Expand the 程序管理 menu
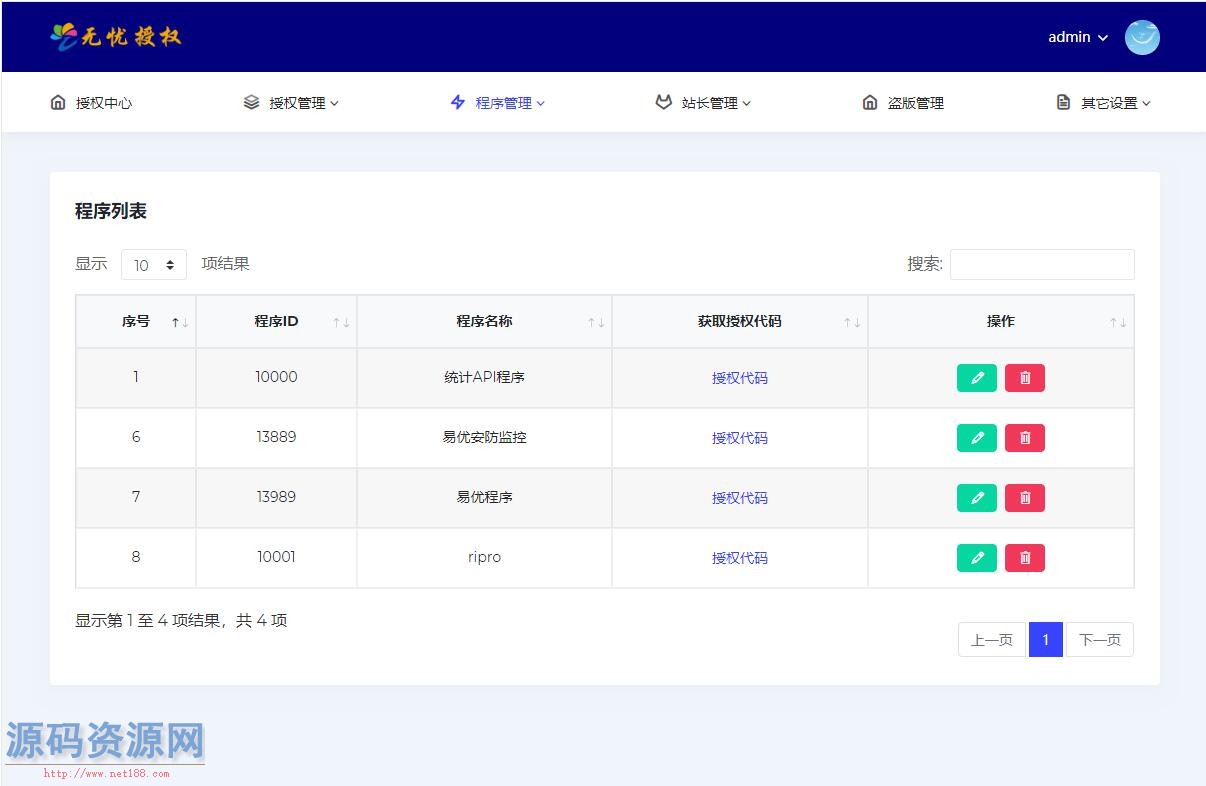 pyautogui.click(x=510, y=103)
